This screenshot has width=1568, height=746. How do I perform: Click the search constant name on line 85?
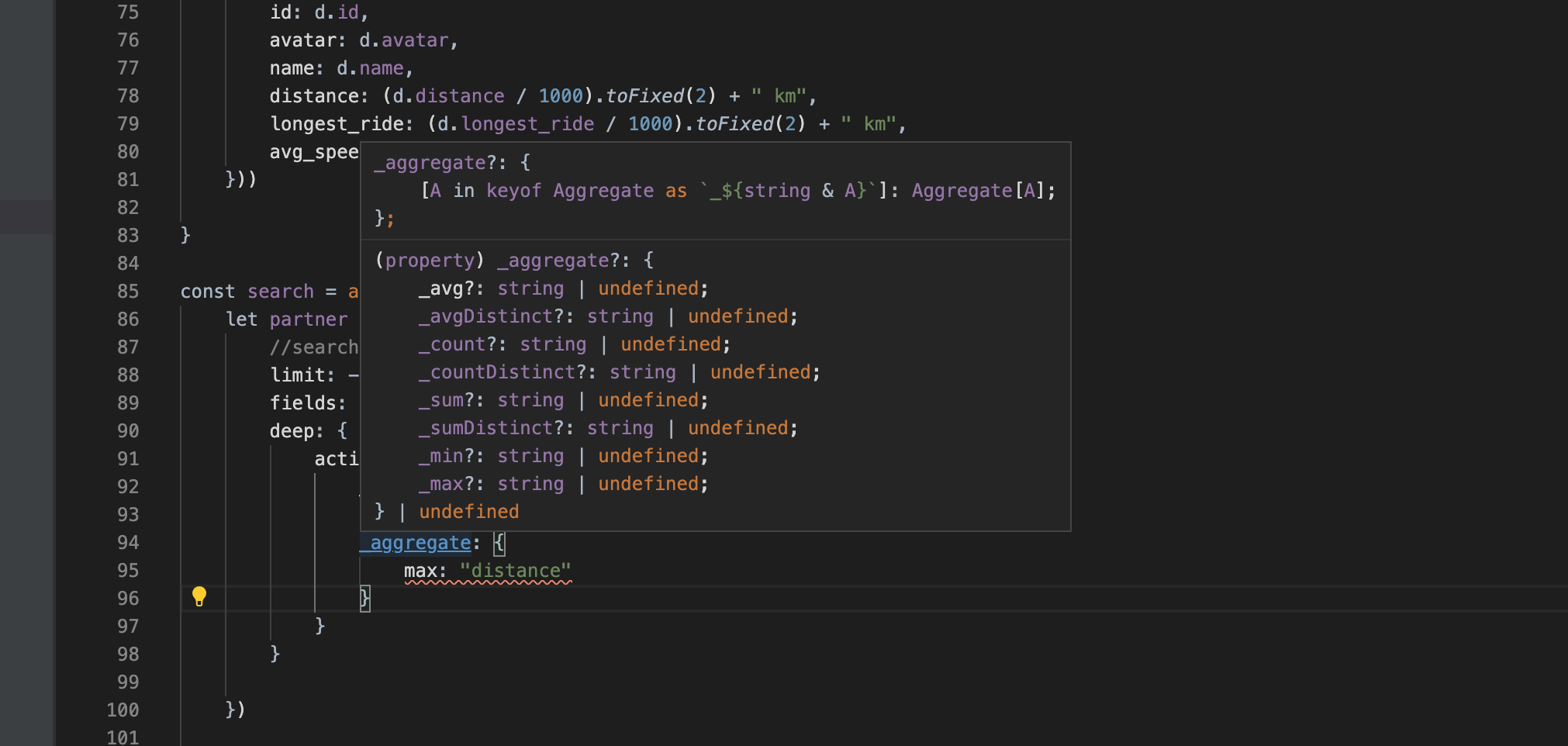[281, 292]
